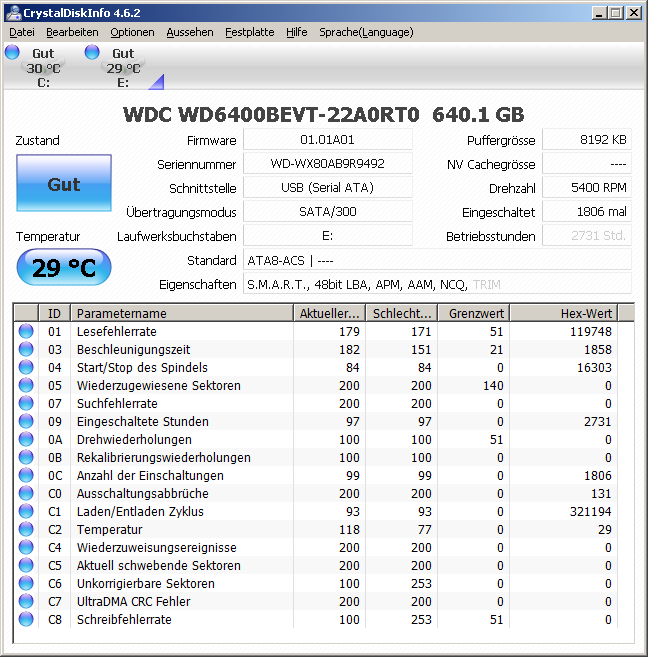Click the Aktueller... column header
Viewport: 648px width, 657px height.
[x=329, y=313]
